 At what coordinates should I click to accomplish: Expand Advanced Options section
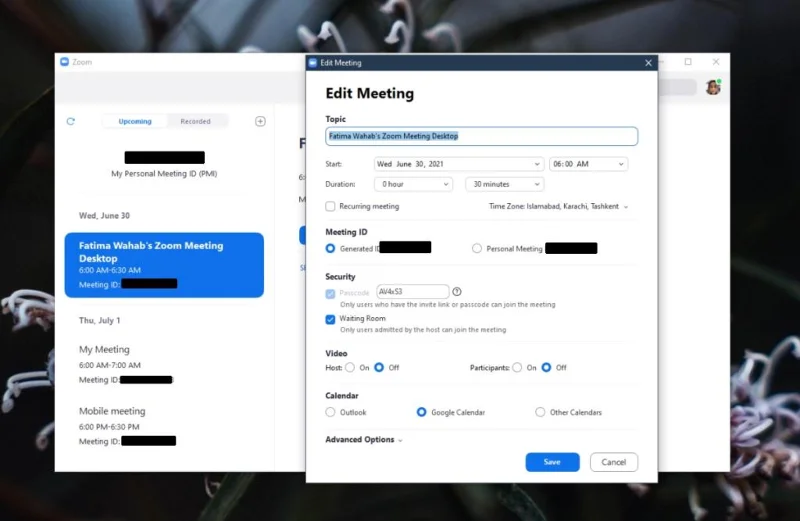coord(364,439)
